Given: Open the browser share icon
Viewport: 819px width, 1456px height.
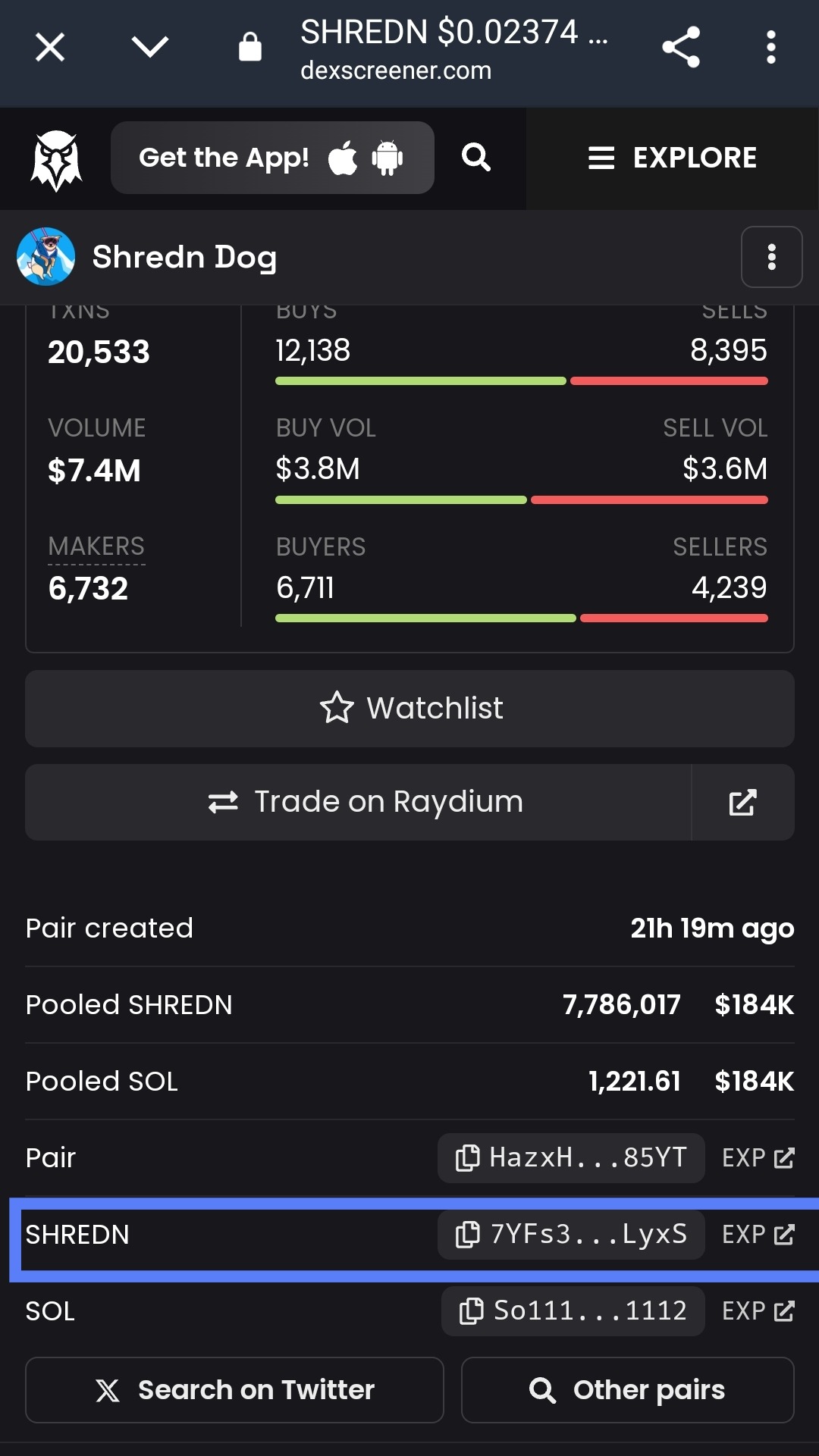Looking at the screenshot, I should pos(681,48).
